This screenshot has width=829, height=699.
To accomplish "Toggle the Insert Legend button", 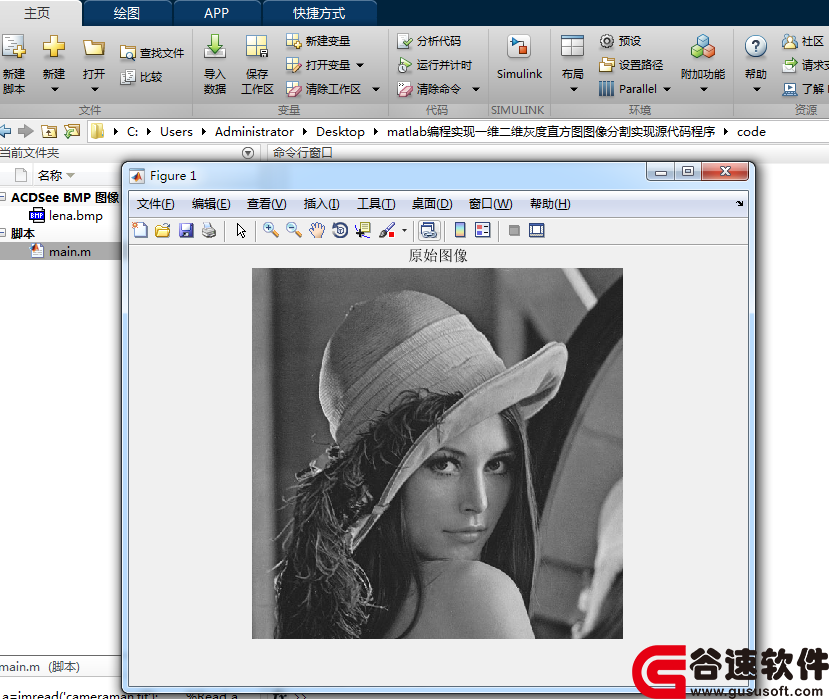I will [483, 230].
